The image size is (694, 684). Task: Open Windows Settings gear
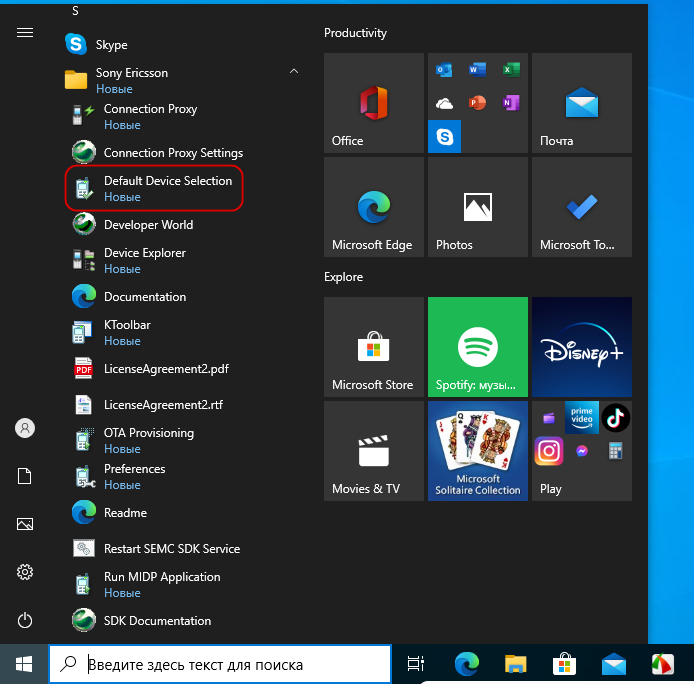click(x=25, y=572)
